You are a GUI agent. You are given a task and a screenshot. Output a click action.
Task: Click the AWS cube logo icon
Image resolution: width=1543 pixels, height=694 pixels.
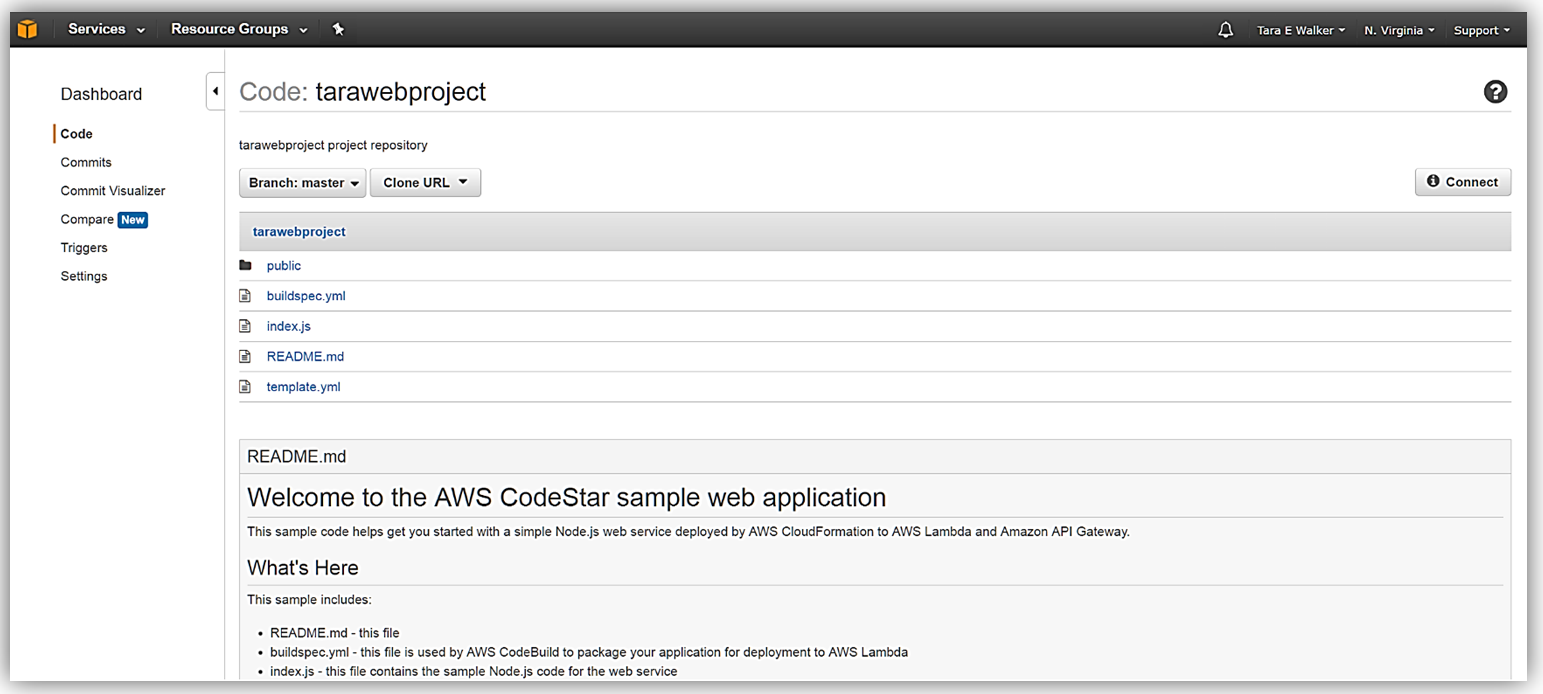pyautogui.click(x=27, y=30)
